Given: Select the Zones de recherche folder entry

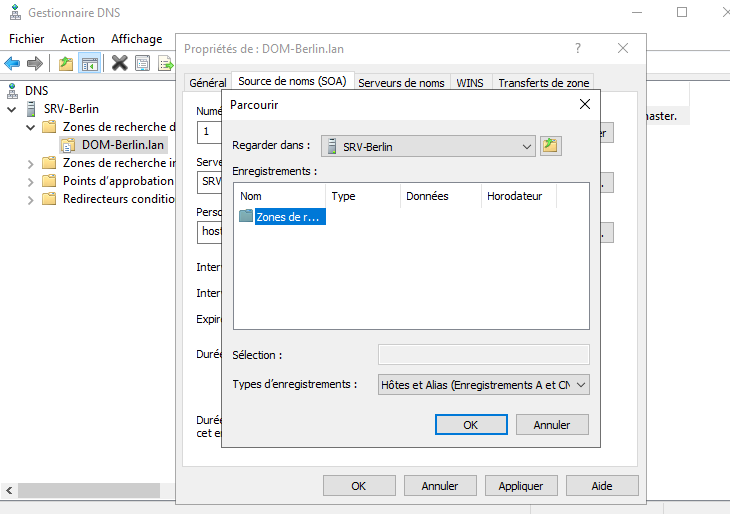Looking at the screenshot, I should 289,216.
